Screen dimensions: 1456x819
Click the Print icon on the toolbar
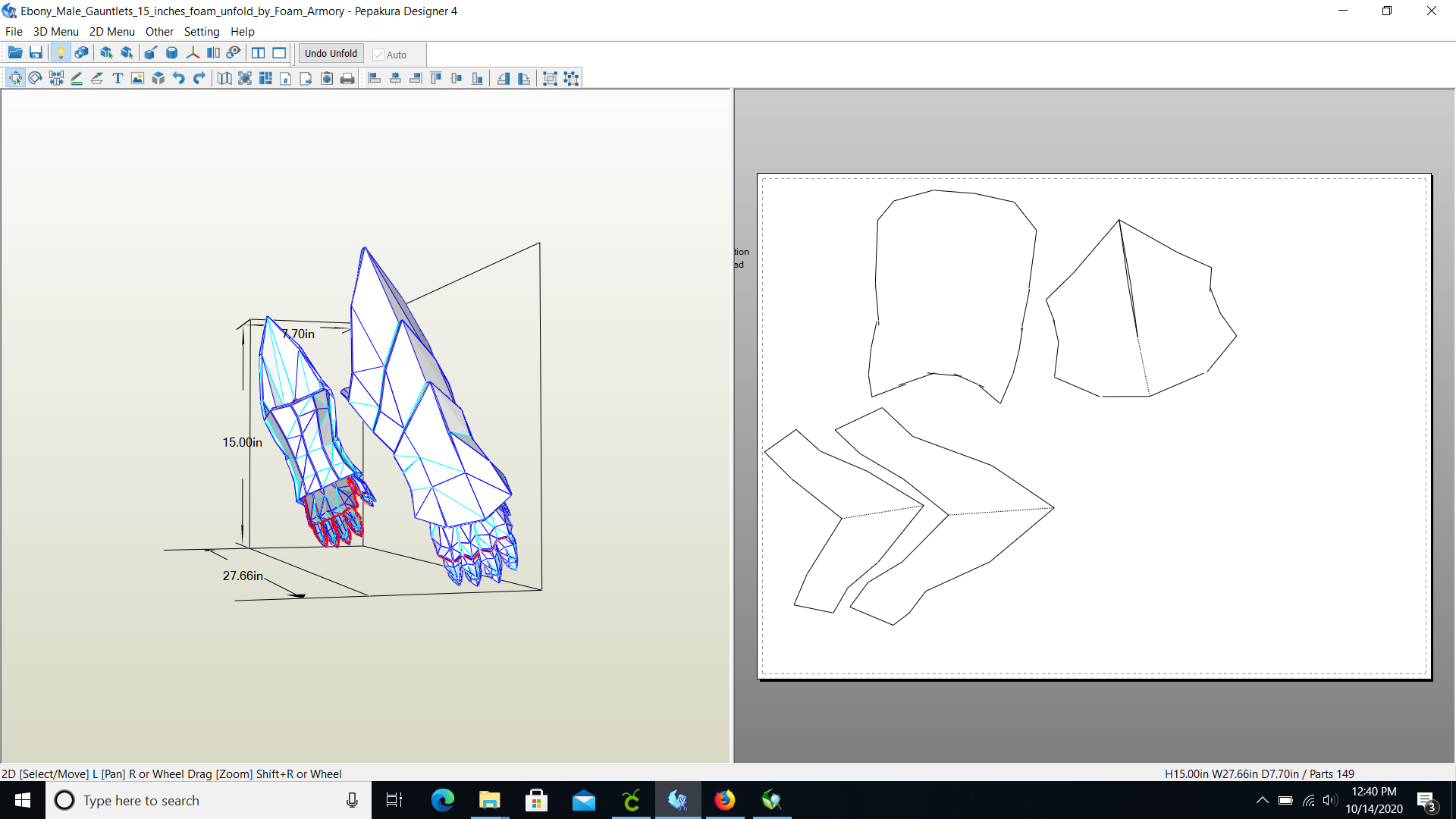point(347,77)
